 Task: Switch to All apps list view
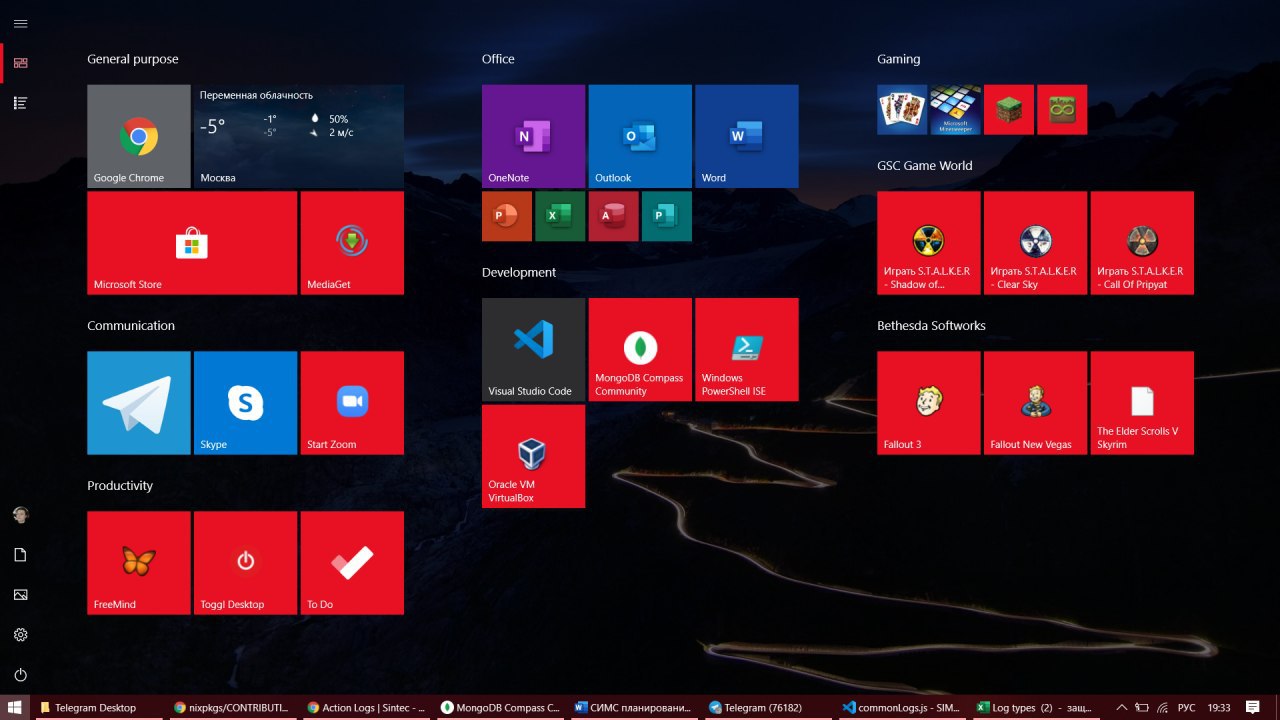click(20, 103)
